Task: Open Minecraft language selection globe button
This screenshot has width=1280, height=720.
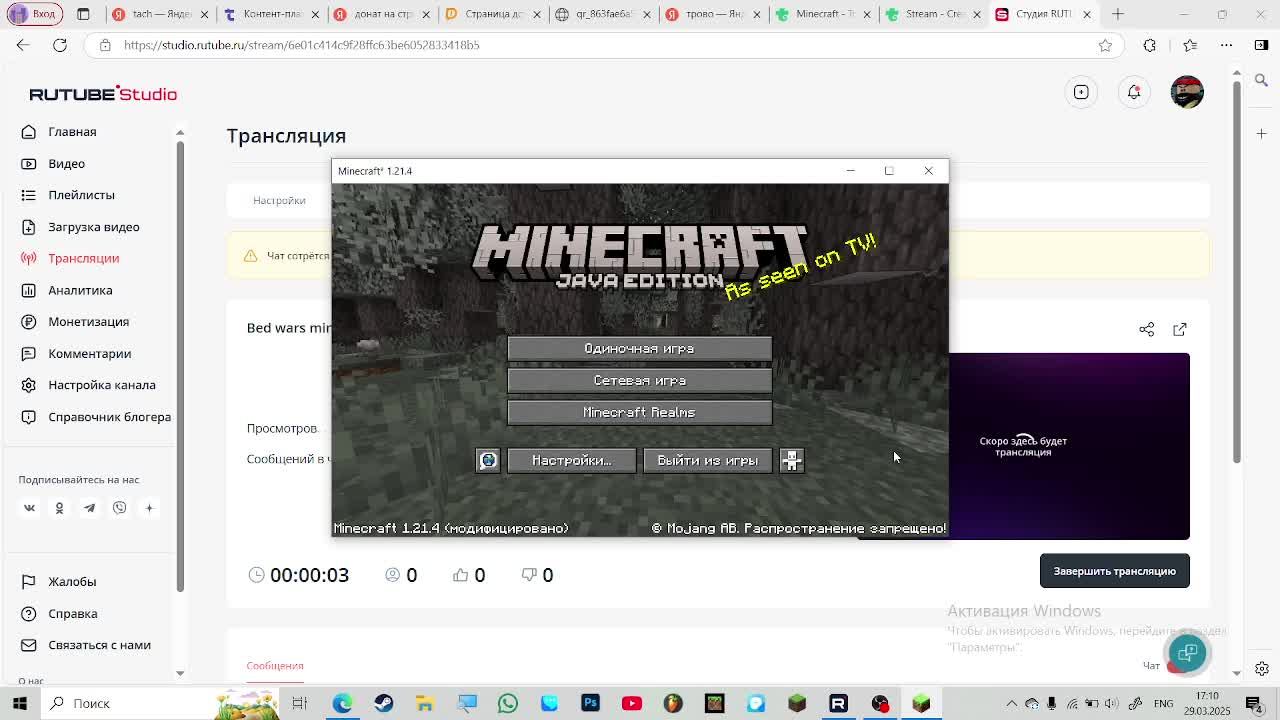Action: pos(488,460)
